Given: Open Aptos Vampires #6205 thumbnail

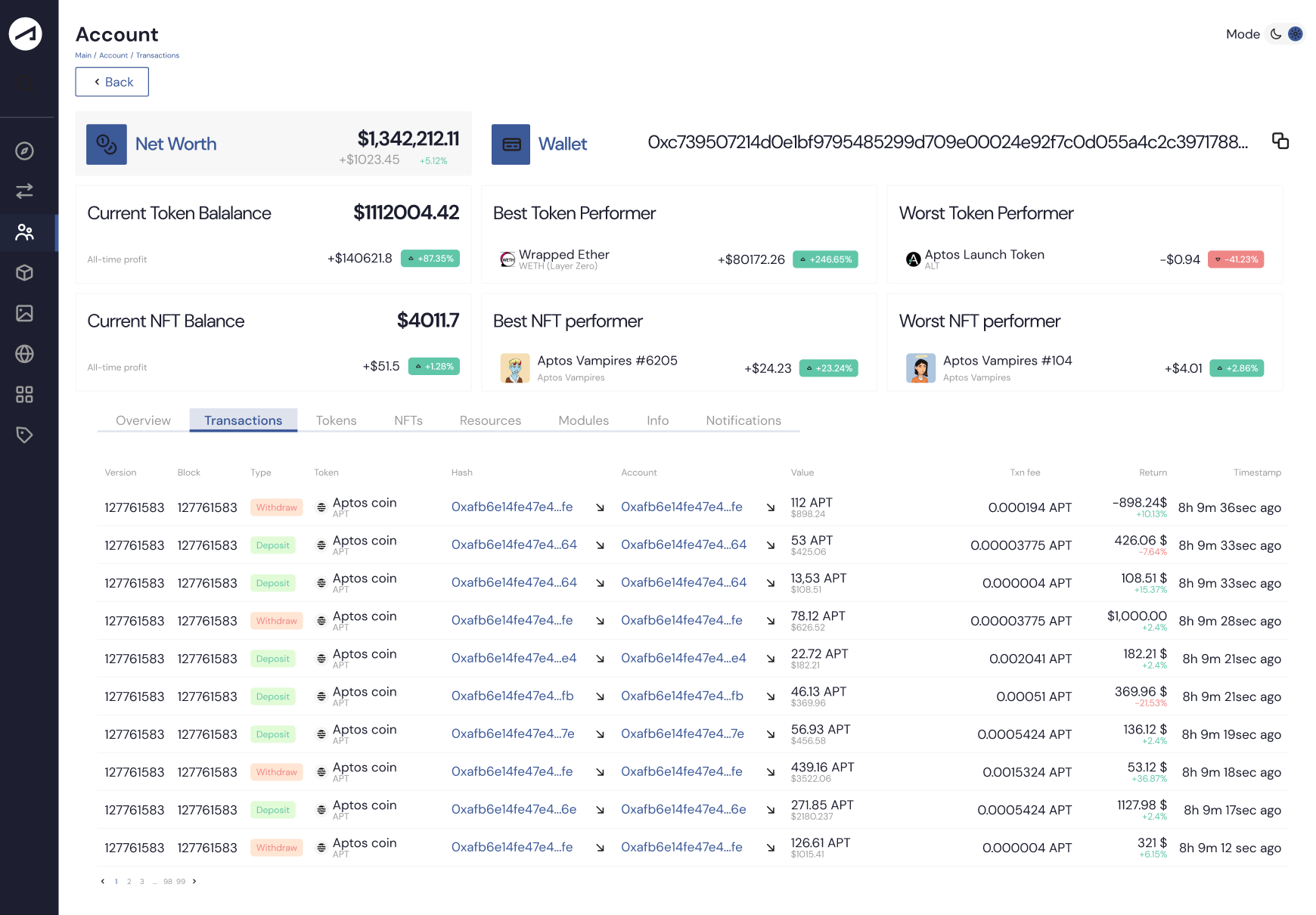Looking at the screenshot, I should (515, 368).
